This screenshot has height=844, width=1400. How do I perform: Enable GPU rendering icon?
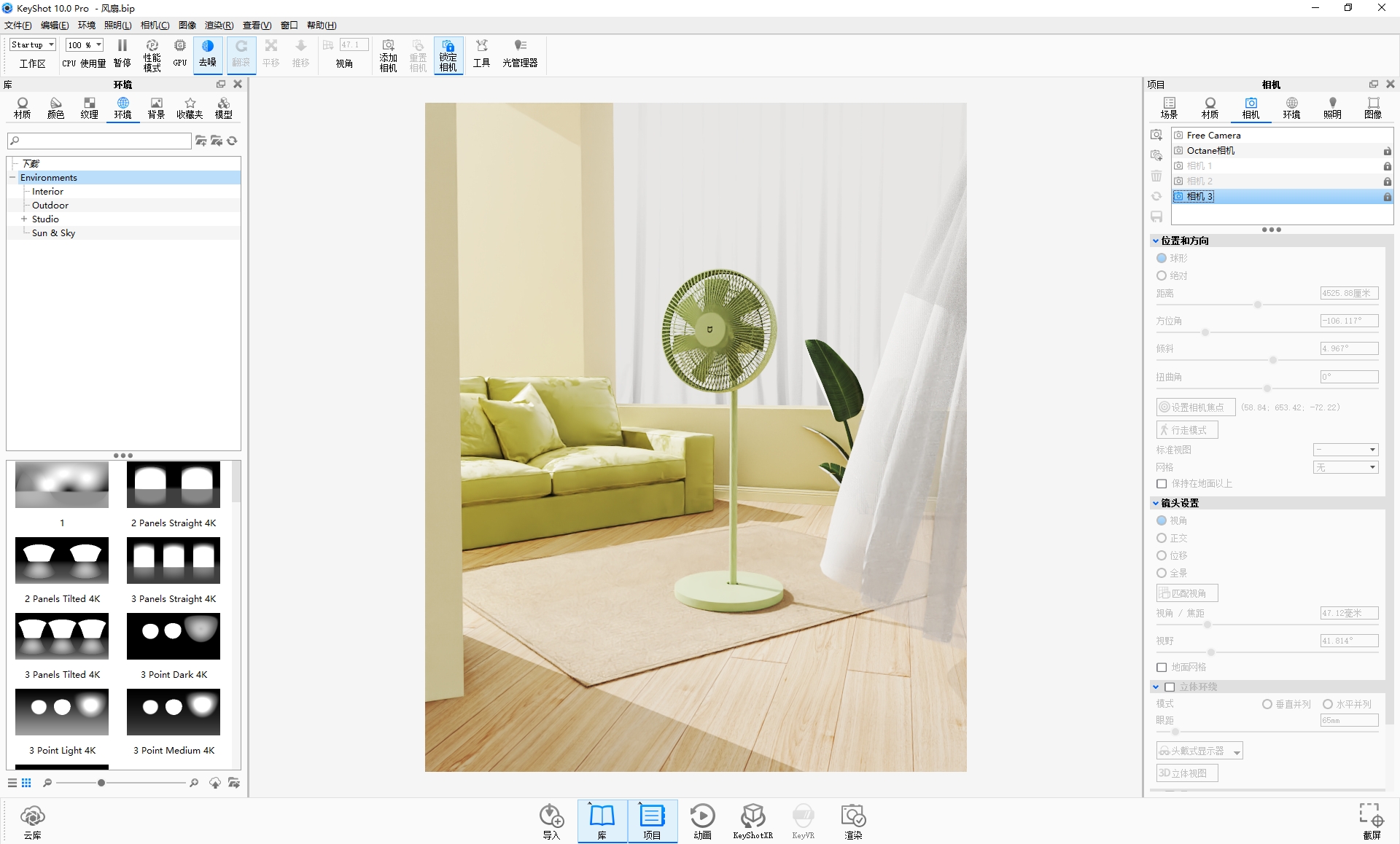pyautogui.click(x=180, y=55)
